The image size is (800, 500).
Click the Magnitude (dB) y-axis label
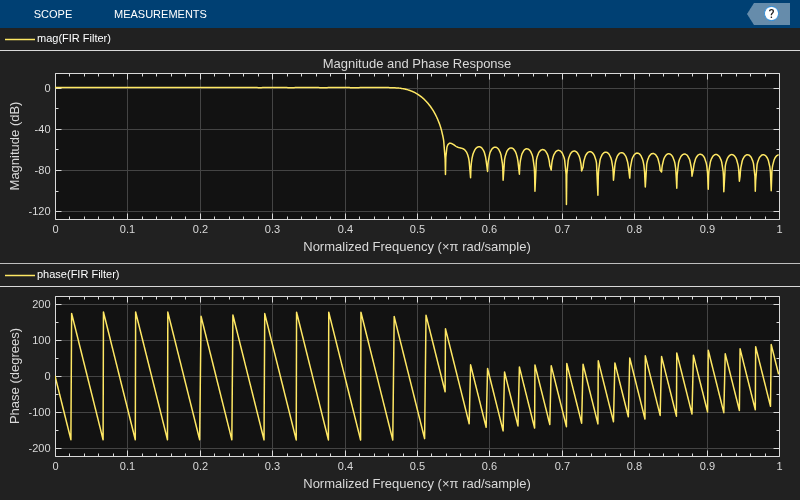coord(15,146)
